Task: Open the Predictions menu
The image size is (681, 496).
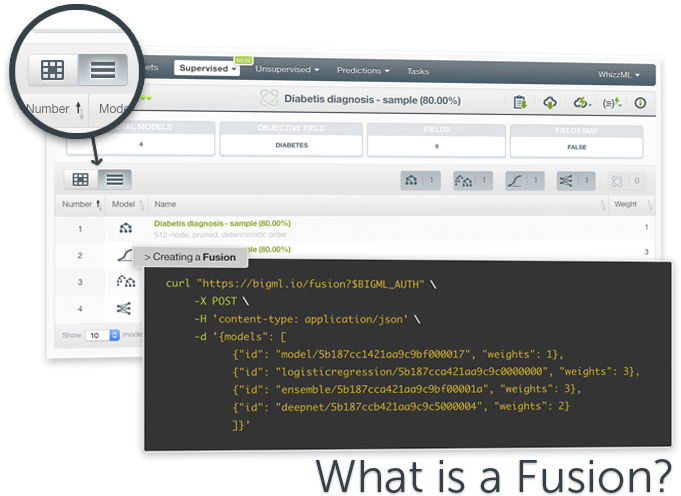Action: [363, 70]
